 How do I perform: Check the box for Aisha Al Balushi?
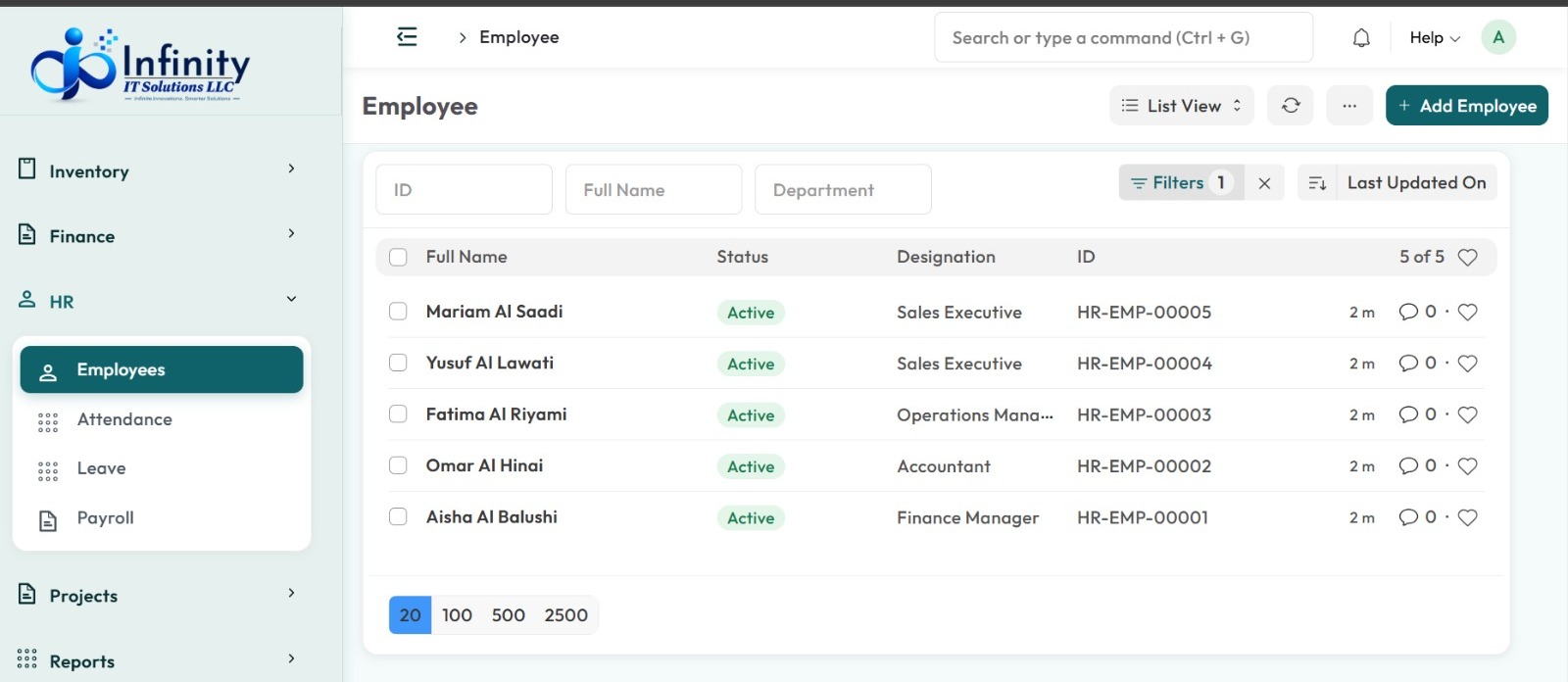click(x=398, y=516)
